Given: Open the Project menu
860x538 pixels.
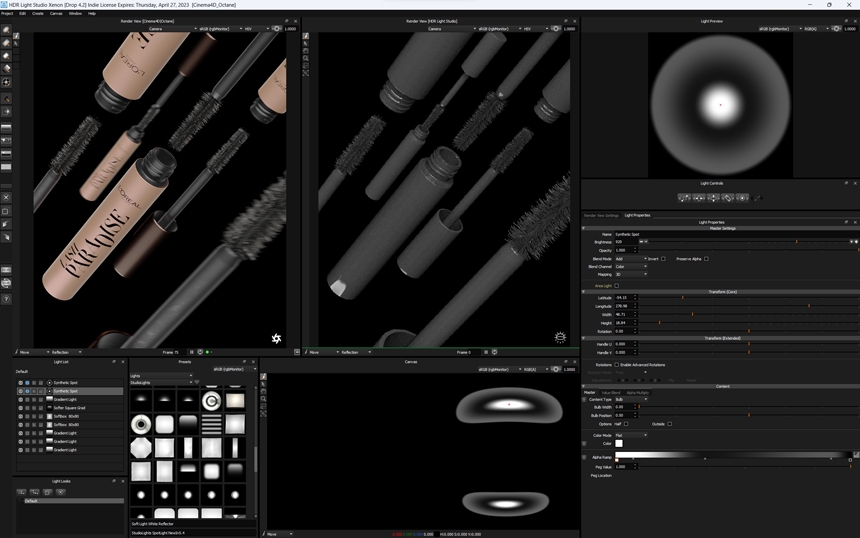Looking at the screenshot, I should pos(7,13).
